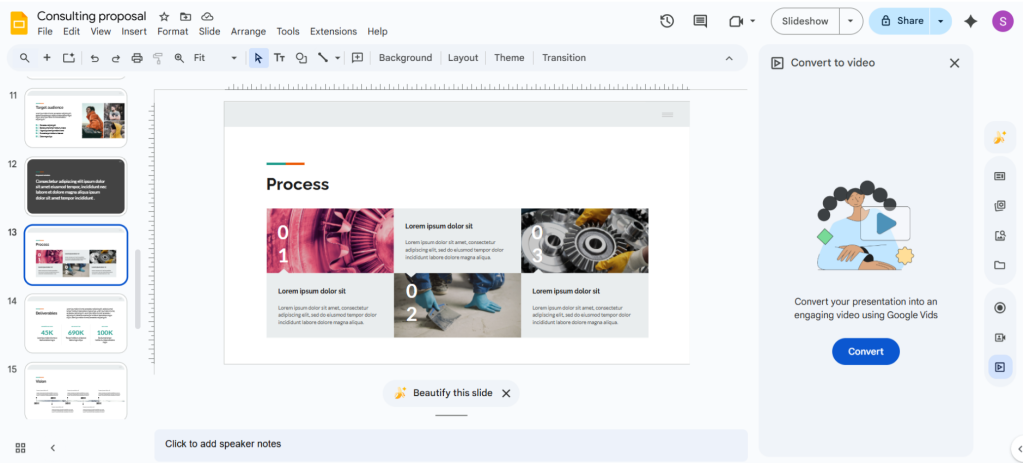Choose the select arrow cursor tool

click(259, 58)
